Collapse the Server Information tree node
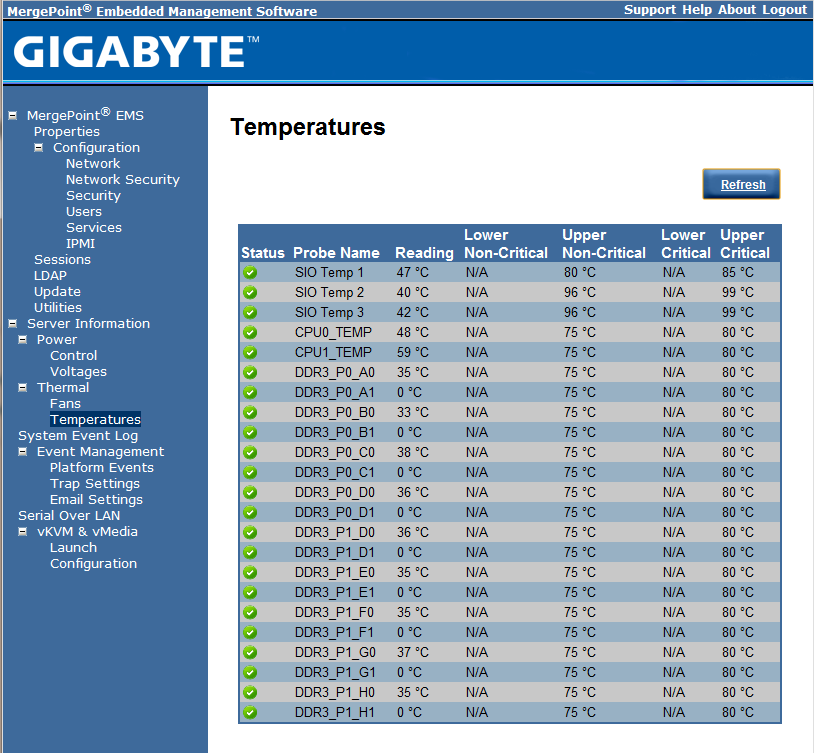The width and height of the screenshot is (814, 753). pyautogui.click(x=13, y=324)
